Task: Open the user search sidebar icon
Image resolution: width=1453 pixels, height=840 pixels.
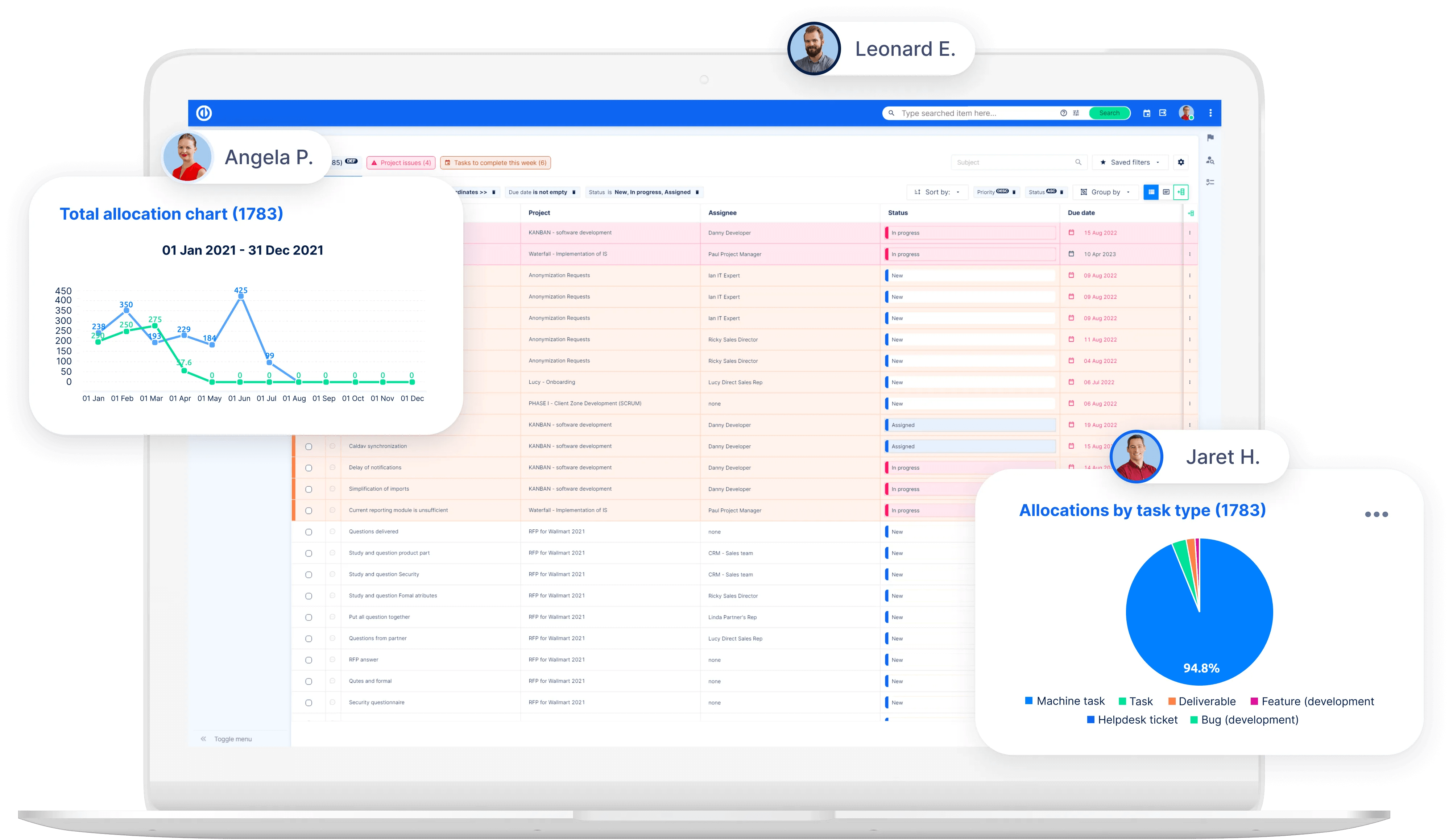Action: pos(1210,160)
